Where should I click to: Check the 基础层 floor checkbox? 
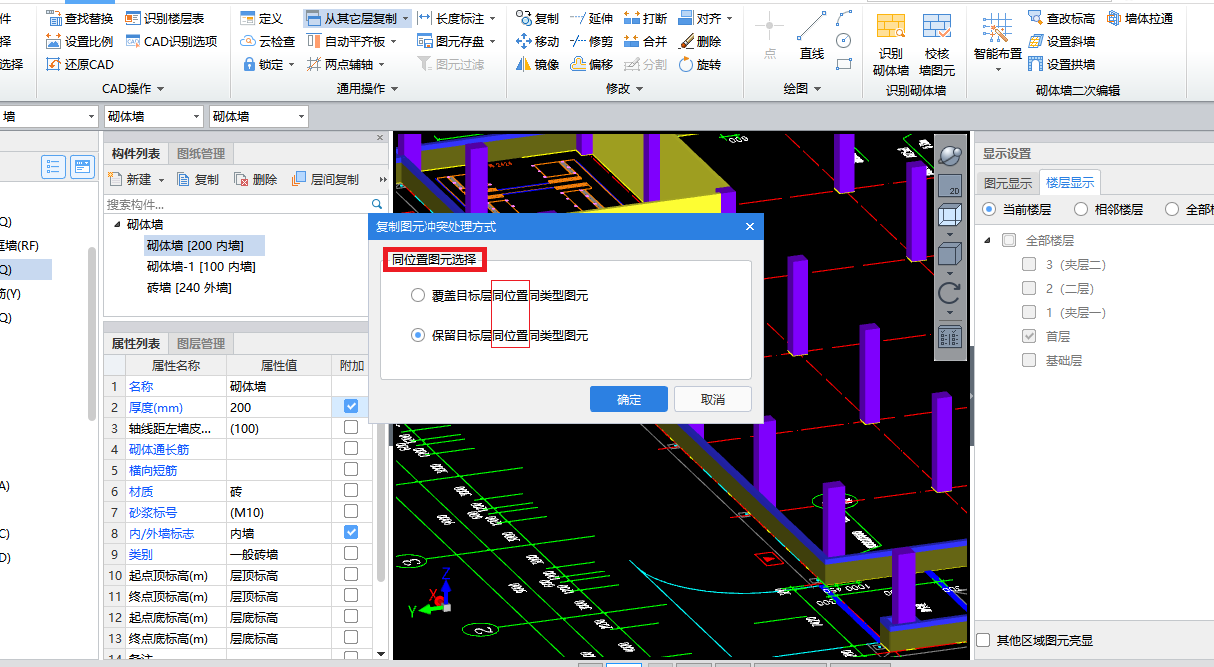click(x=1029, y=360)
